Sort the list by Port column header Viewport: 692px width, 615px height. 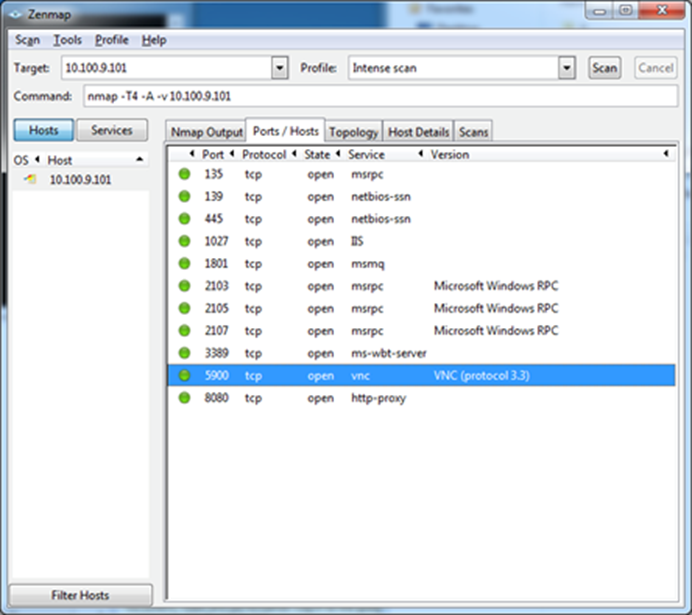click(213, 154)
